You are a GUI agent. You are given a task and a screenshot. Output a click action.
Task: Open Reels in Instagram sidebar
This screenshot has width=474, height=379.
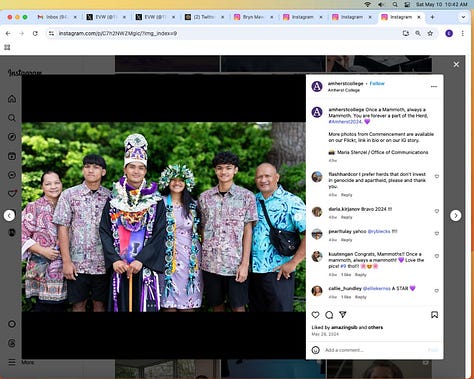(12, 156)
